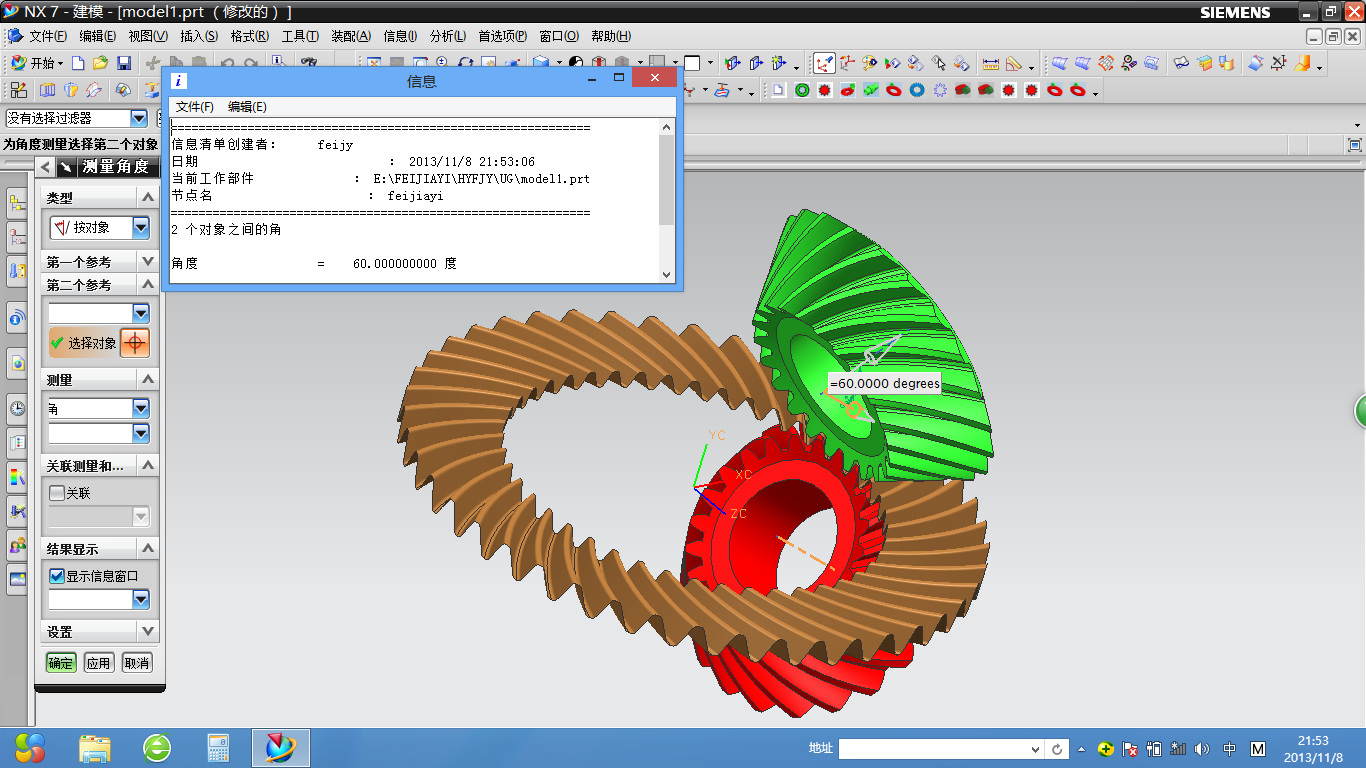This screenshot has height=768, width=1366.
Task: Open the 插入(S) menu
Action: (198, 36)
